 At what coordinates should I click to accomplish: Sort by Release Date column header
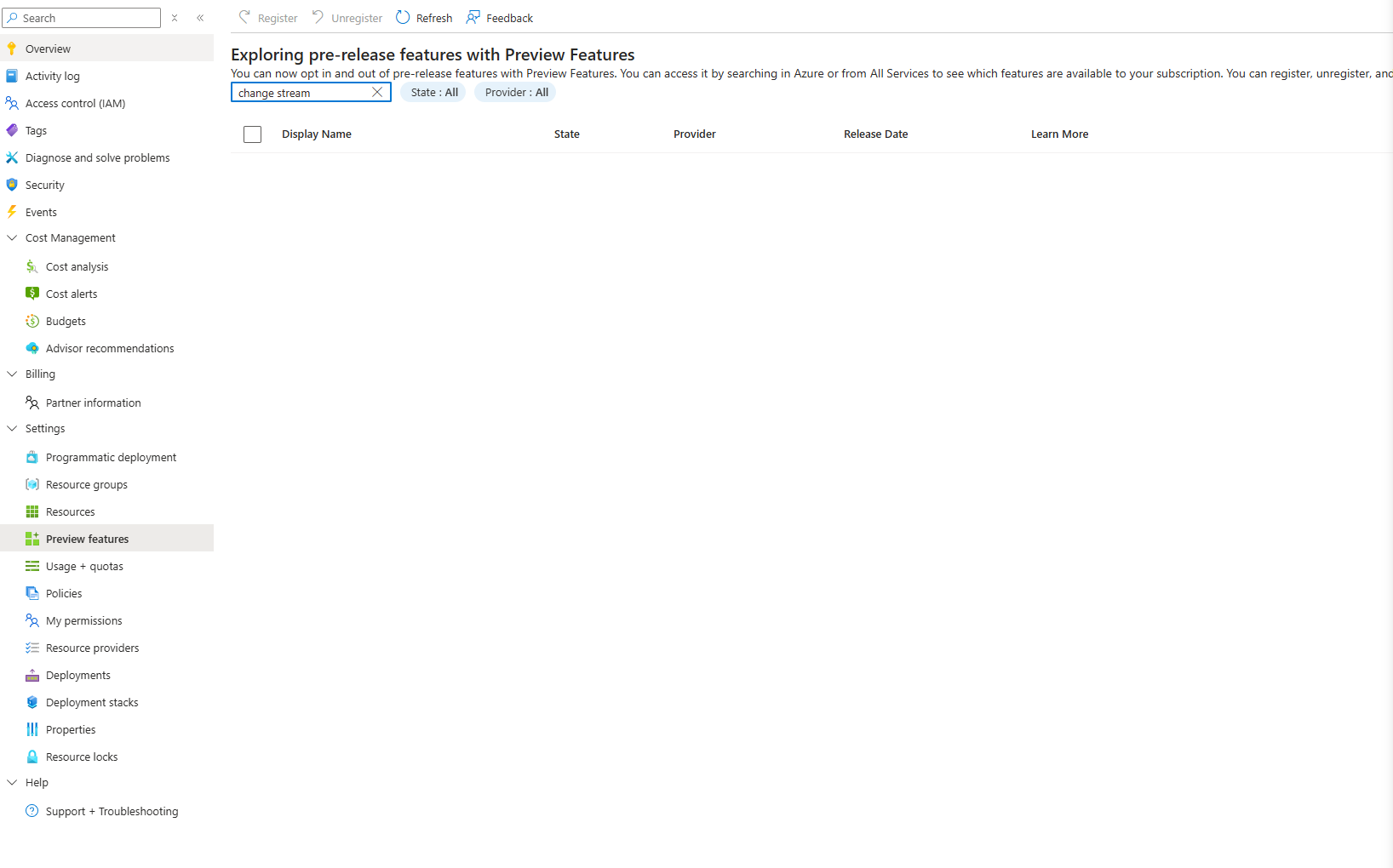875,134
